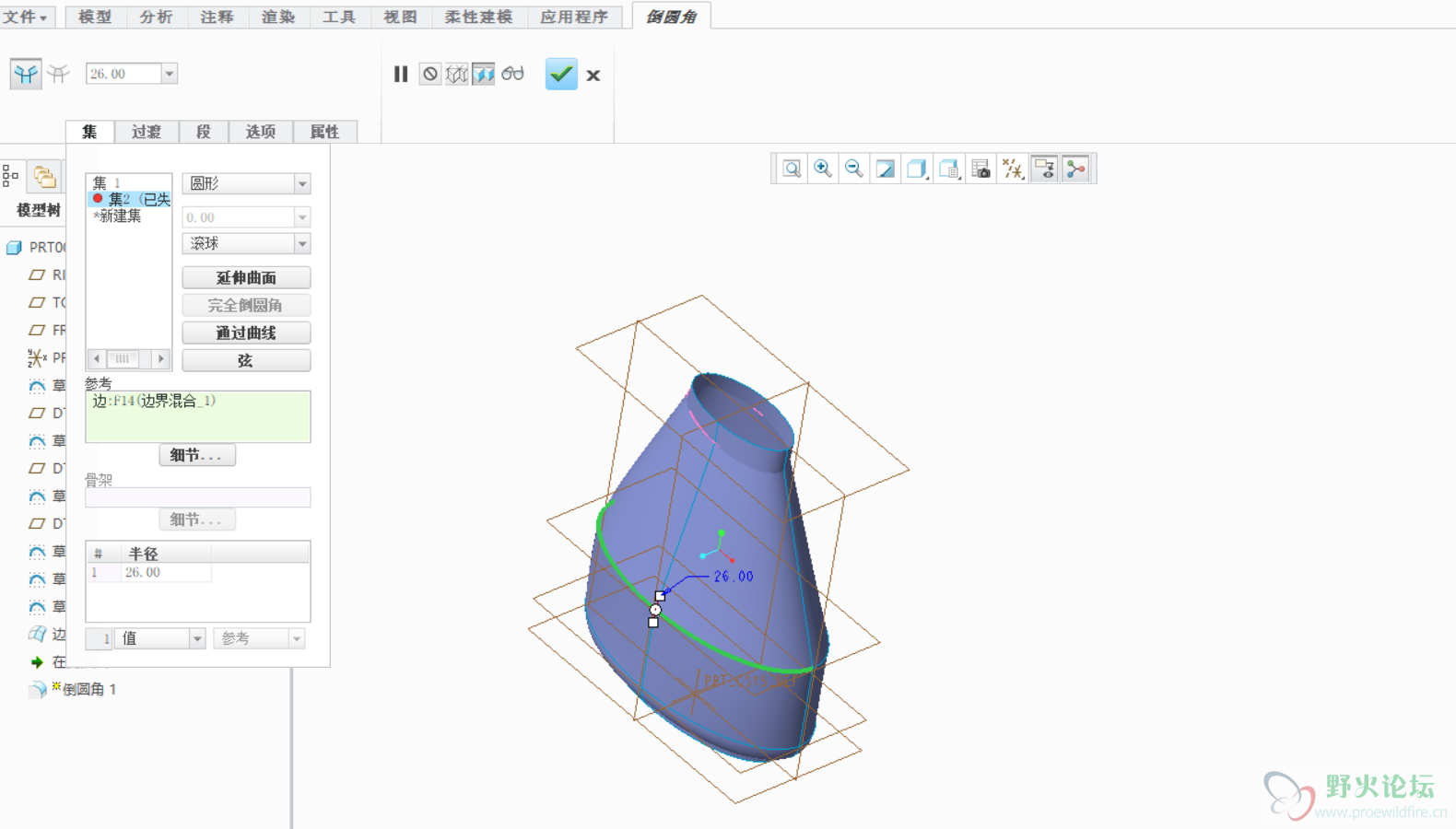The image size is (1456, 829).
Task: Click the model tree settings icon
Action: [11, 175]
